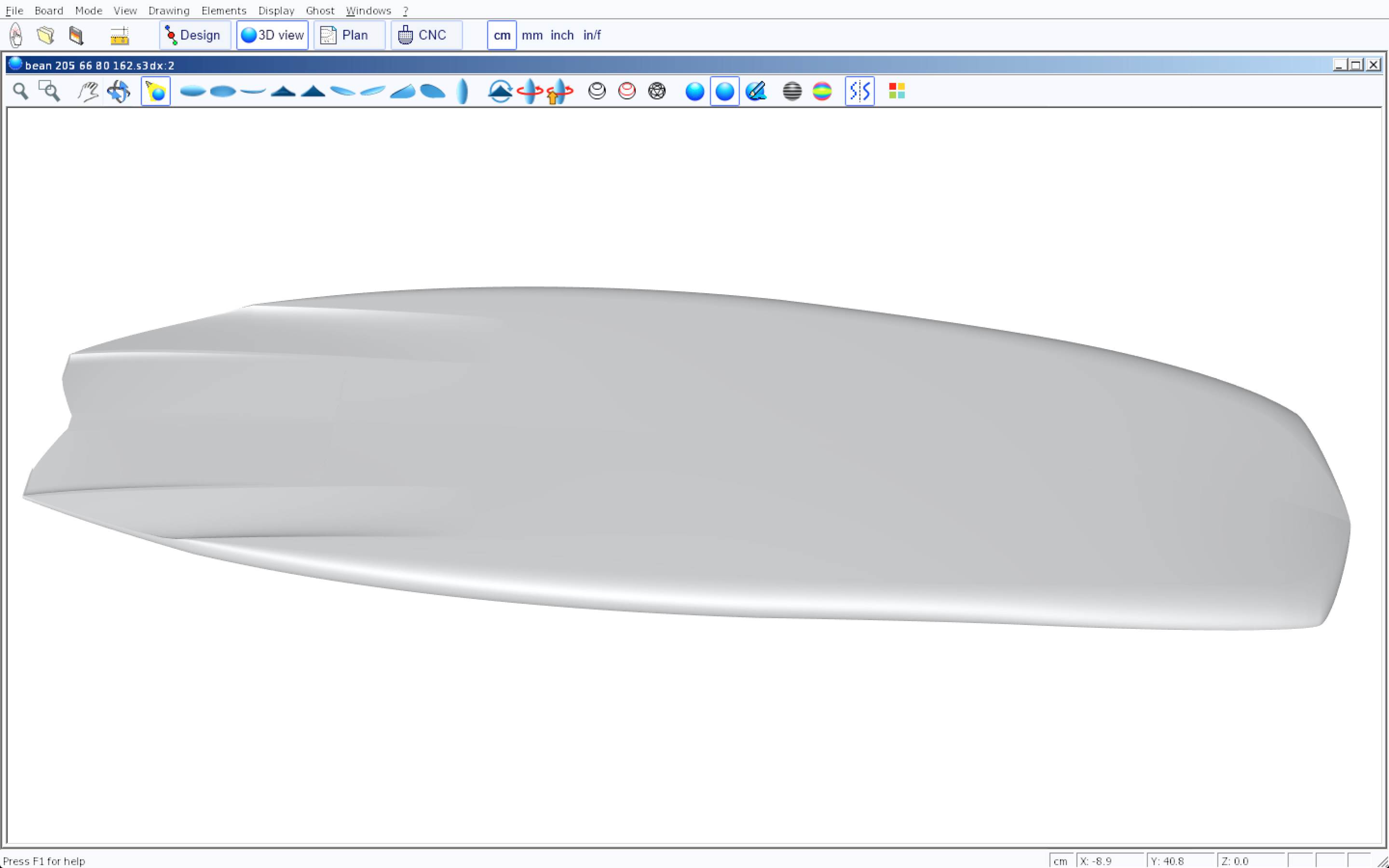1389x868 pixels.
Task: Switch to Design mode button
Action: (194, 35)
